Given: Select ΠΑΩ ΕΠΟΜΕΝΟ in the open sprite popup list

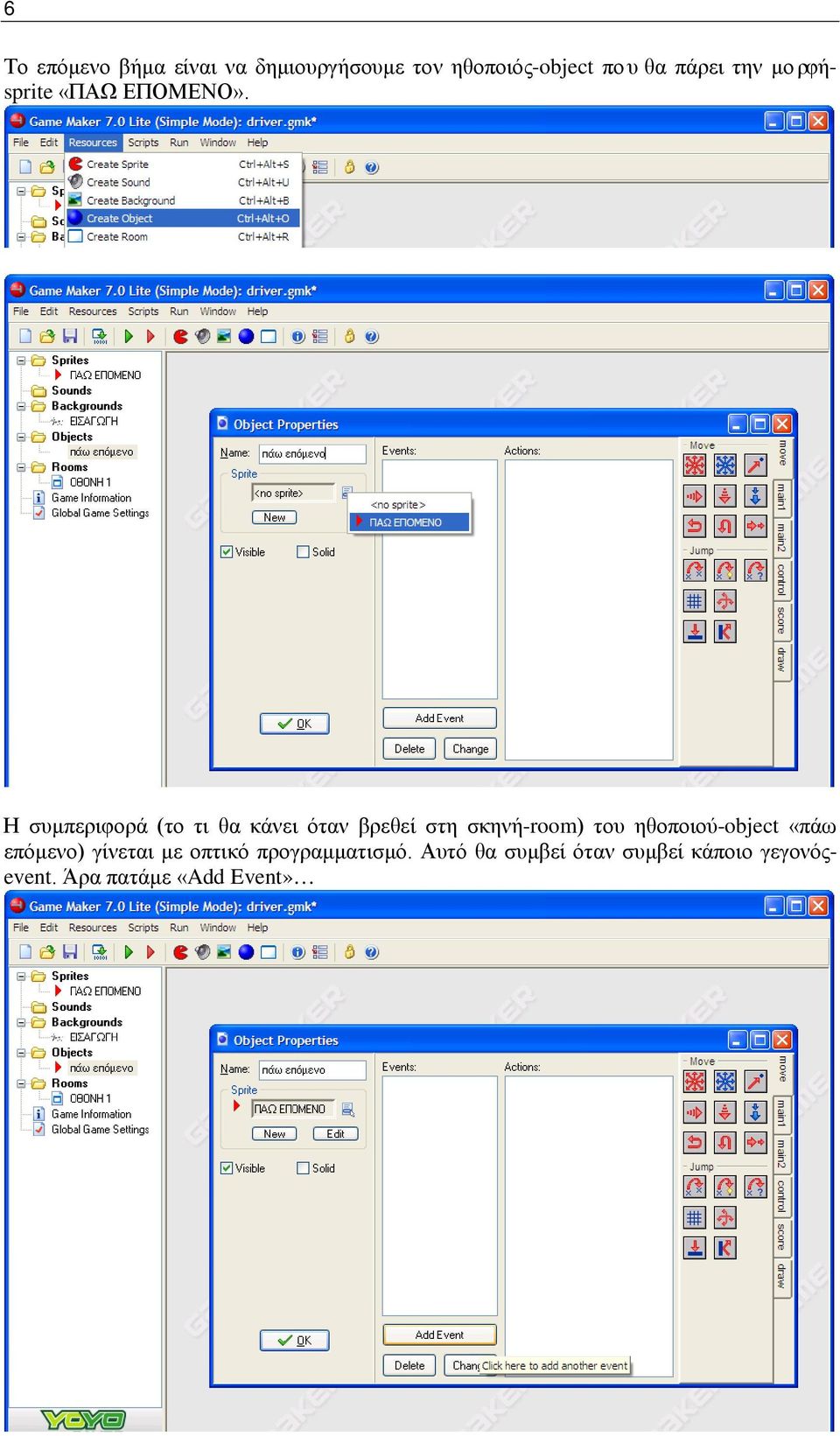Looking at the screenshot, I should [x=410, y=522].
